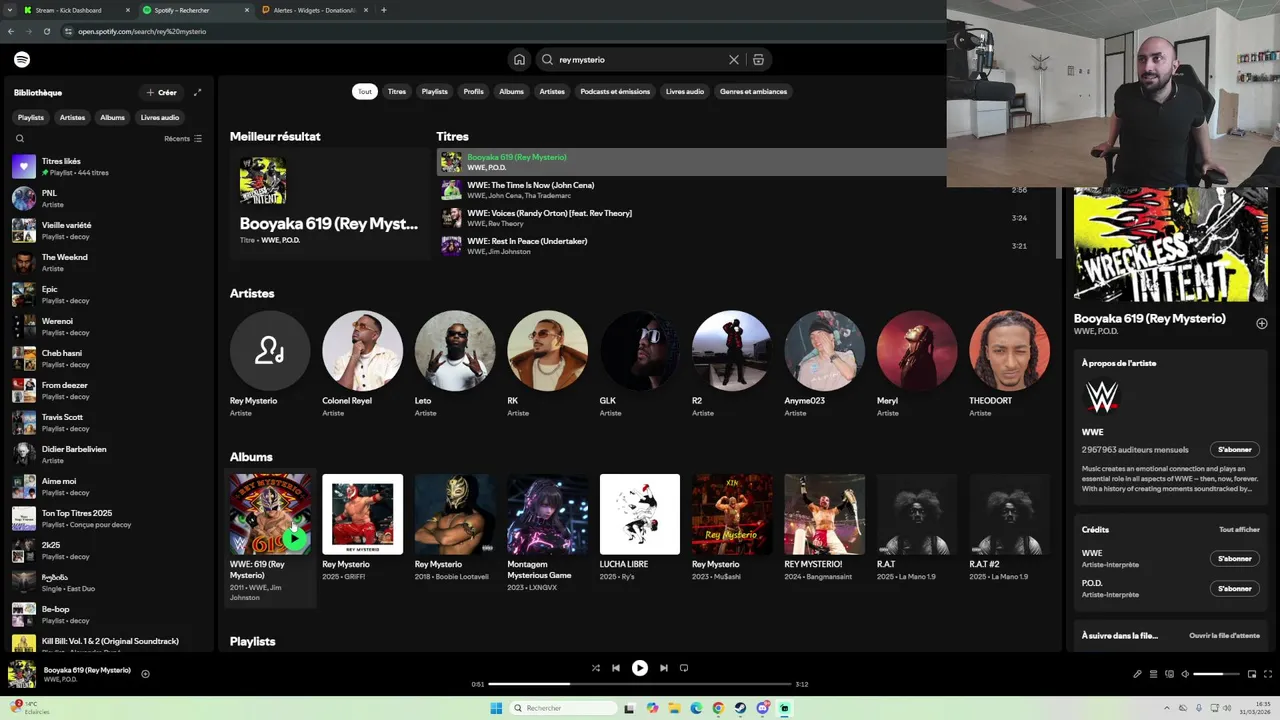Image resolution: width=1280 pixels, height=720 pixels.
Task: Open the Browse icon next to the search box
Action: [x=758, y=60]
